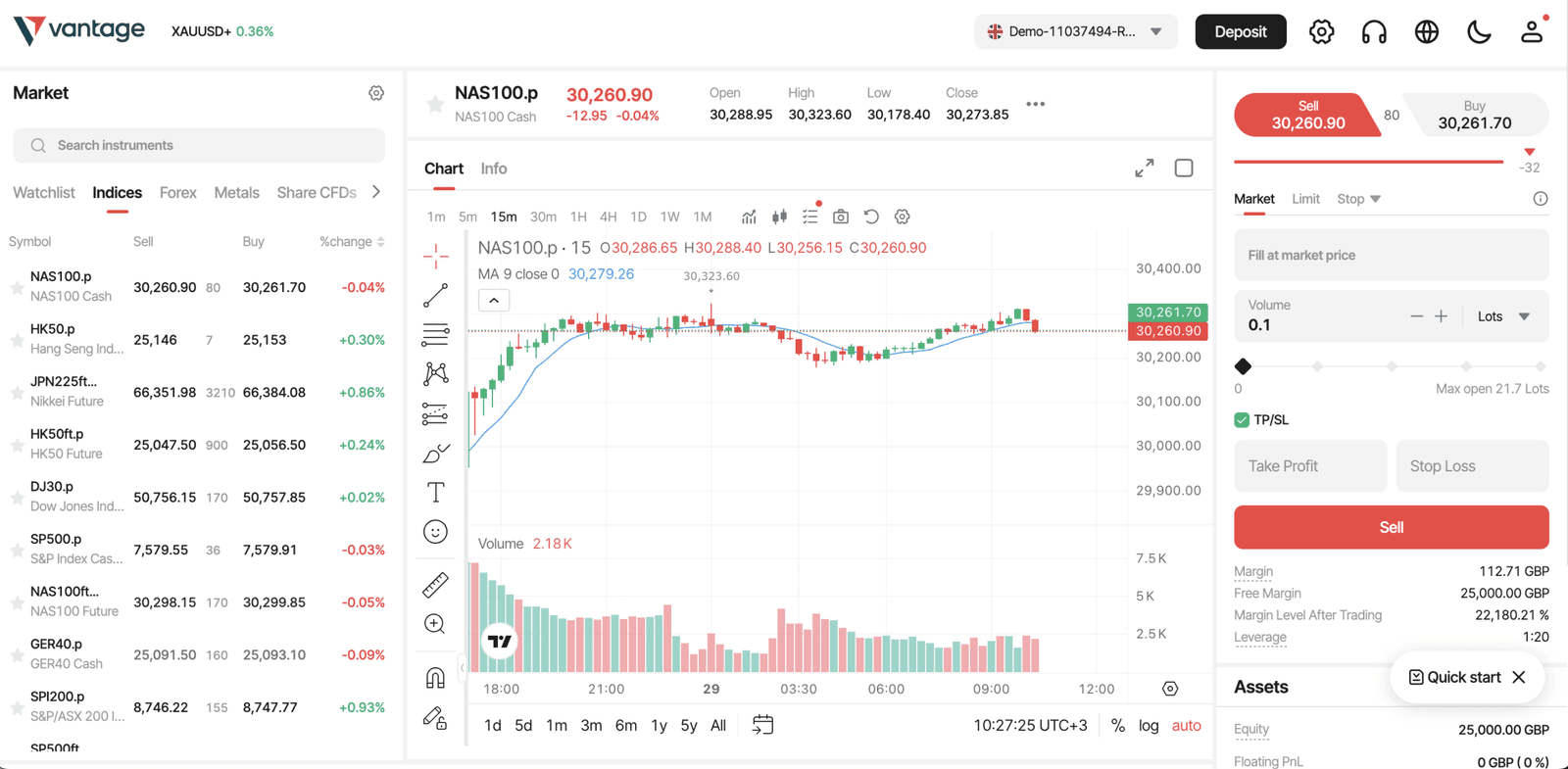Open the user profile icon

pyautogui.click(x=1532, y=31)
